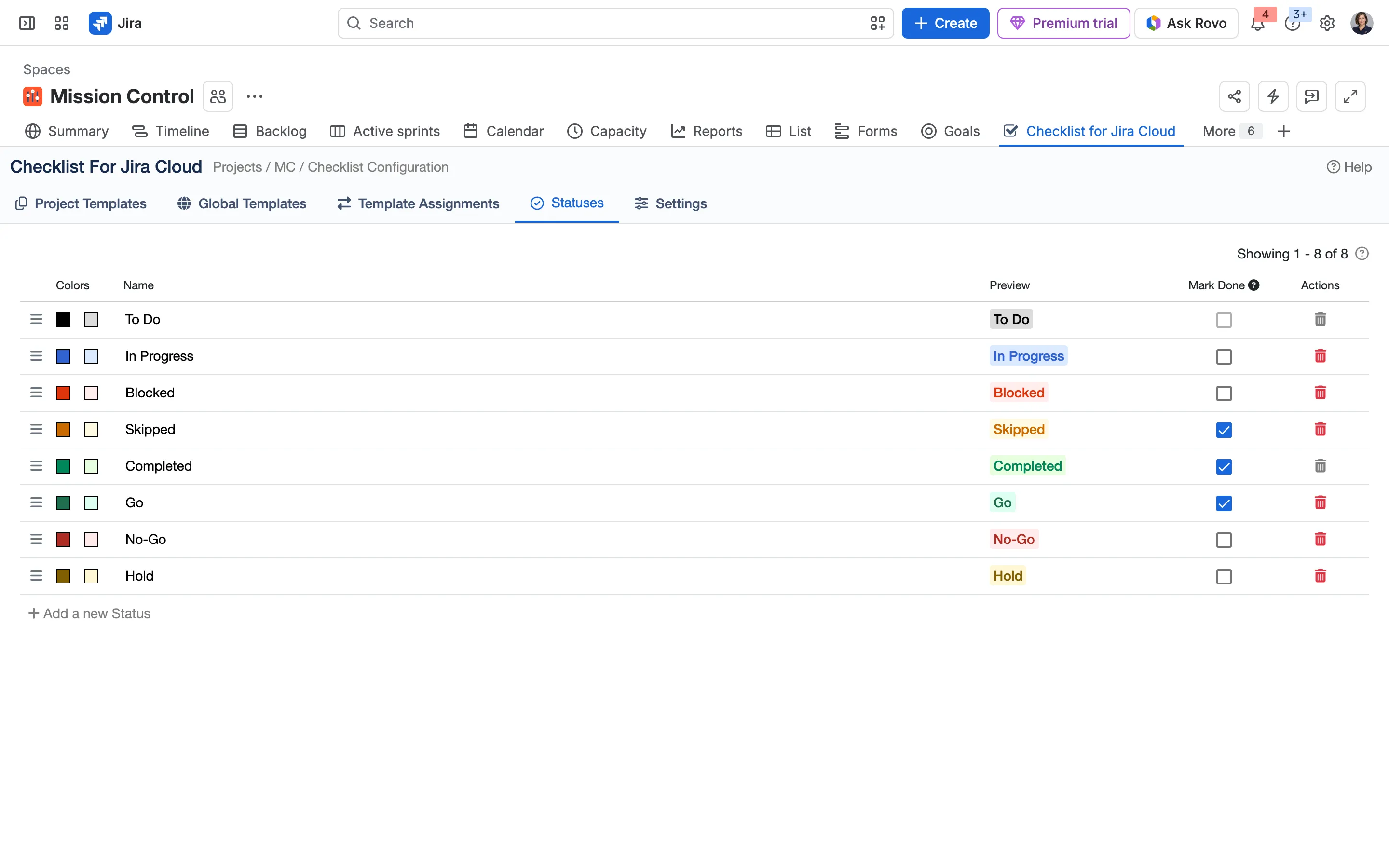Open the Help link
Image resolution: width=1389 pixels, height=868 pixels.
1349,167
